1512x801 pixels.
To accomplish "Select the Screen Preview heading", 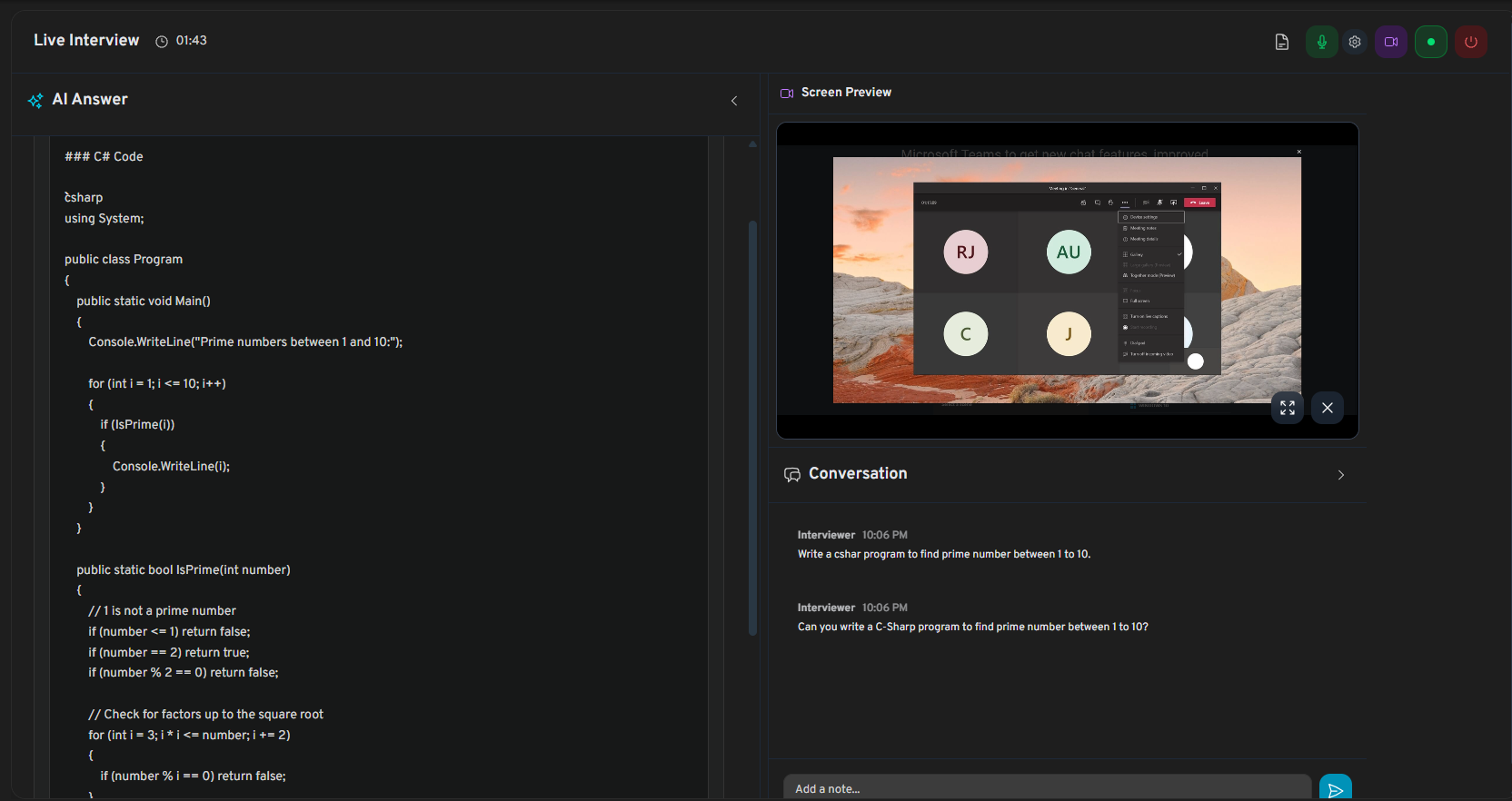I will pos(846,93).
